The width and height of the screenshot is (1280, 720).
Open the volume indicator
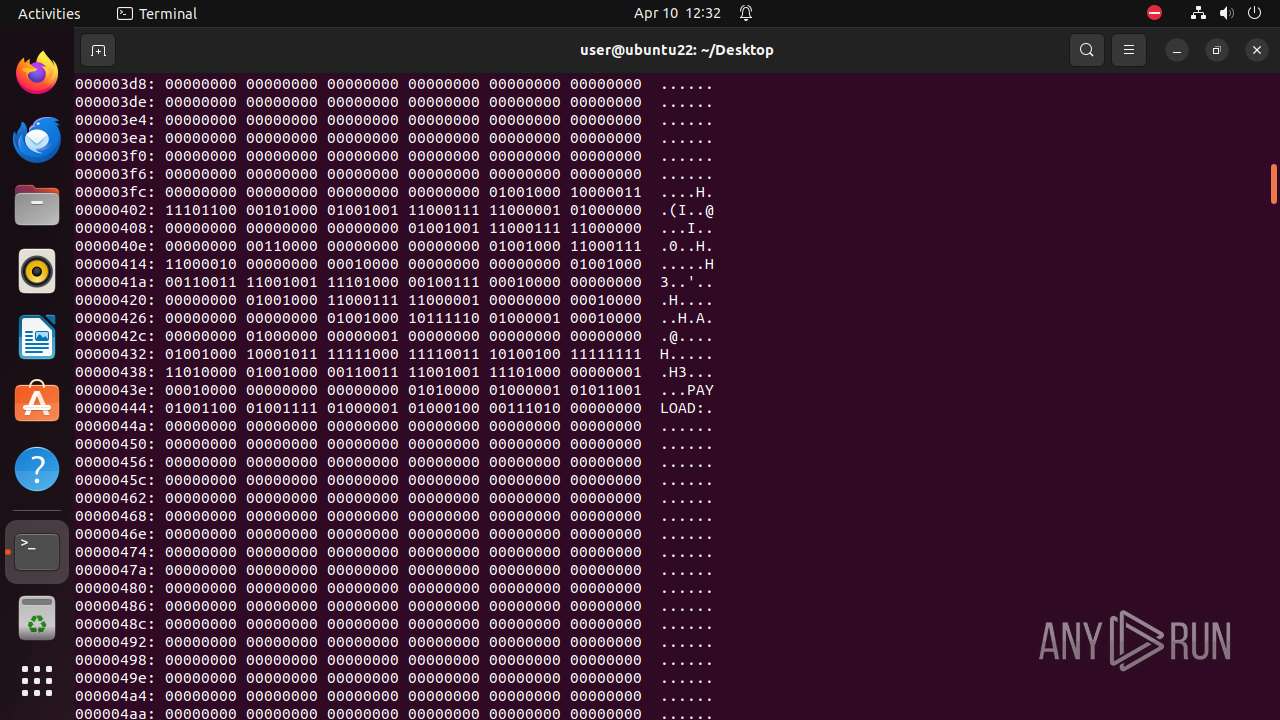coord(1227,13)
